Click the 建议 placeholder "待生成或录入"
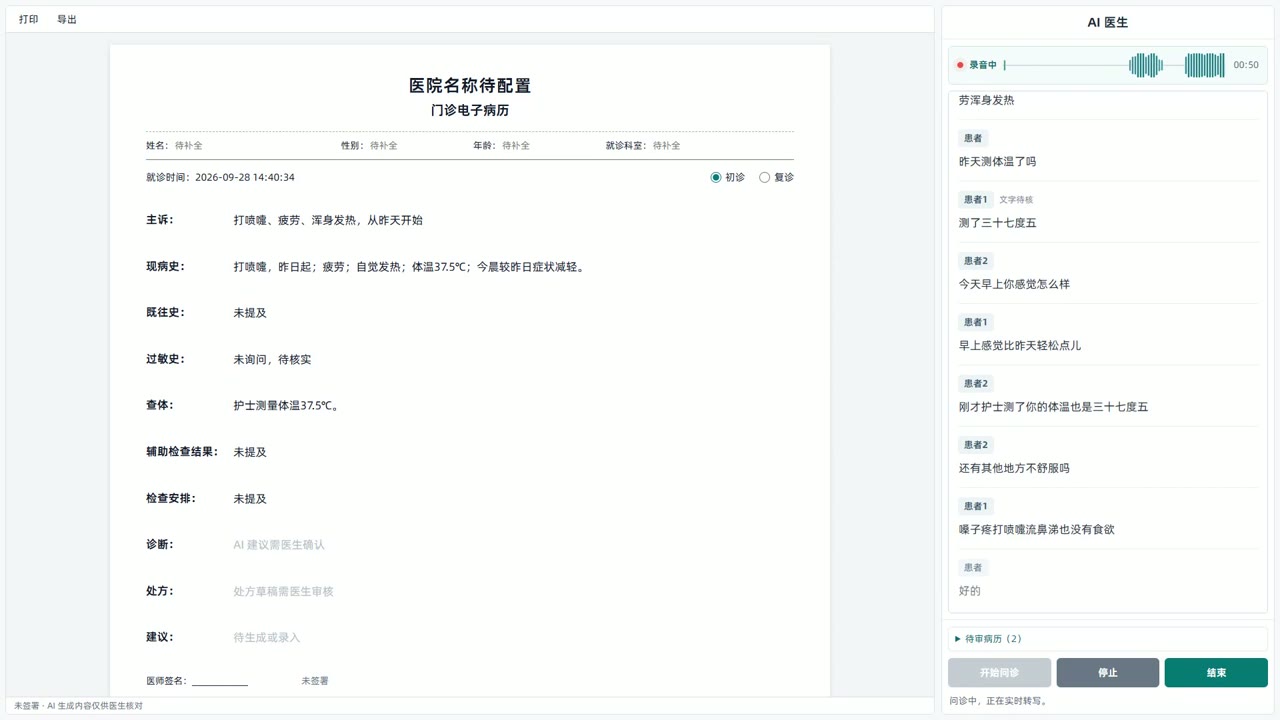Viewport: 1280px width, 720px height. [x=267, y=637]
